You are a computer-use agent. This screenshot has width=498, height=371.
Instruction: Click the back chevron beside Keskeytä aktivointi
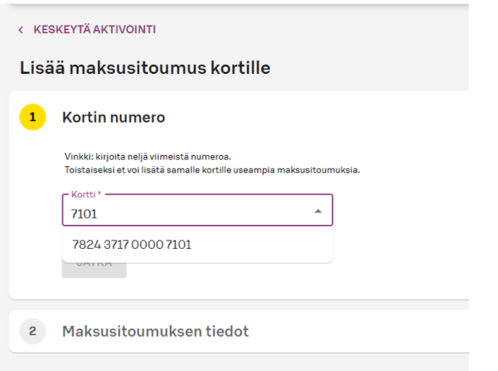point(21,30)
